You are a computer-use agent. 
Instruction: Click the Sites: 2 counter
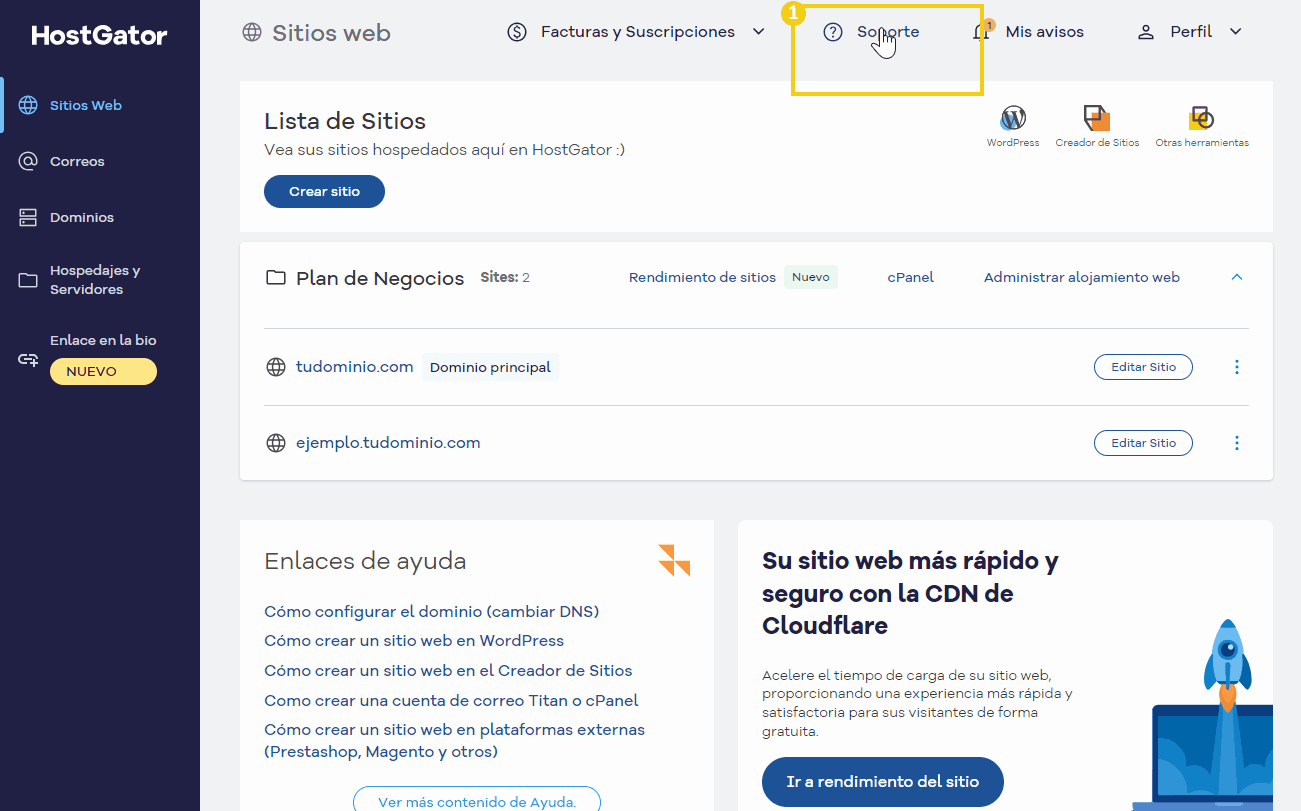coord(505,277)
